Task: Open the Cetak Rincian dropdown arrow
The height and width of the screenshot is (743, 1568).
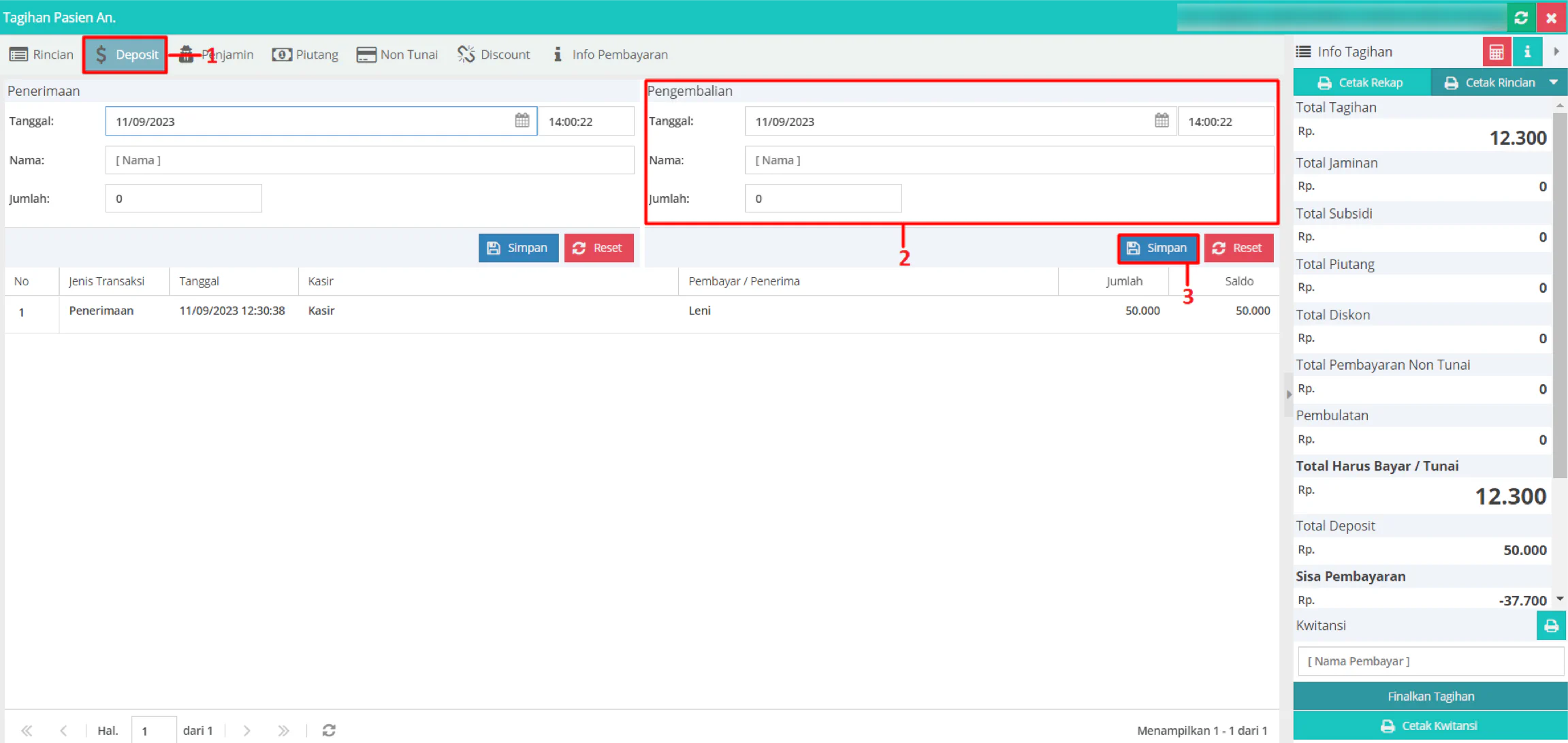Action: [1554, 82]
